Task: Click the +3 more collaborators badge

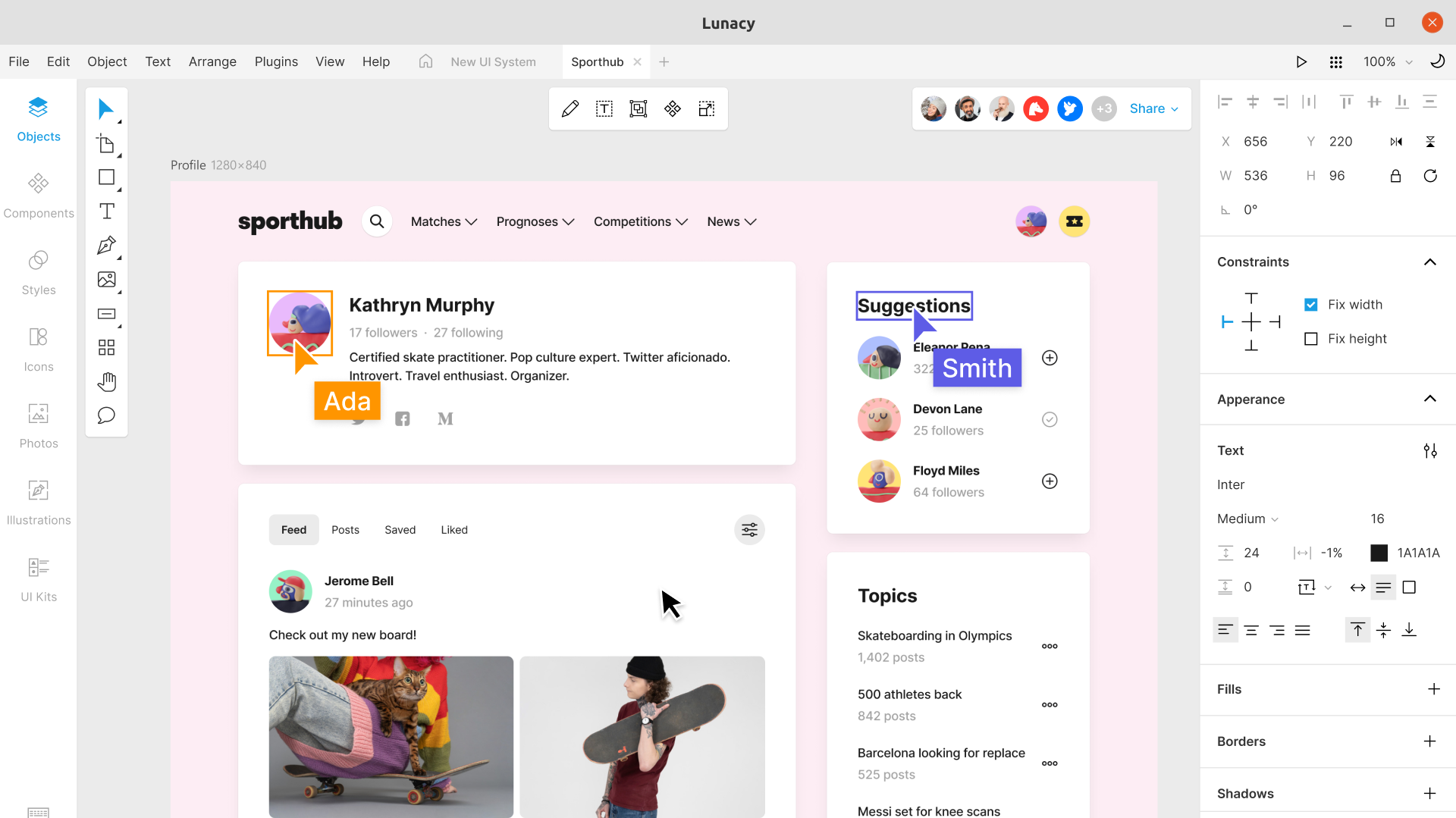Action: [x=1104, y=109]
